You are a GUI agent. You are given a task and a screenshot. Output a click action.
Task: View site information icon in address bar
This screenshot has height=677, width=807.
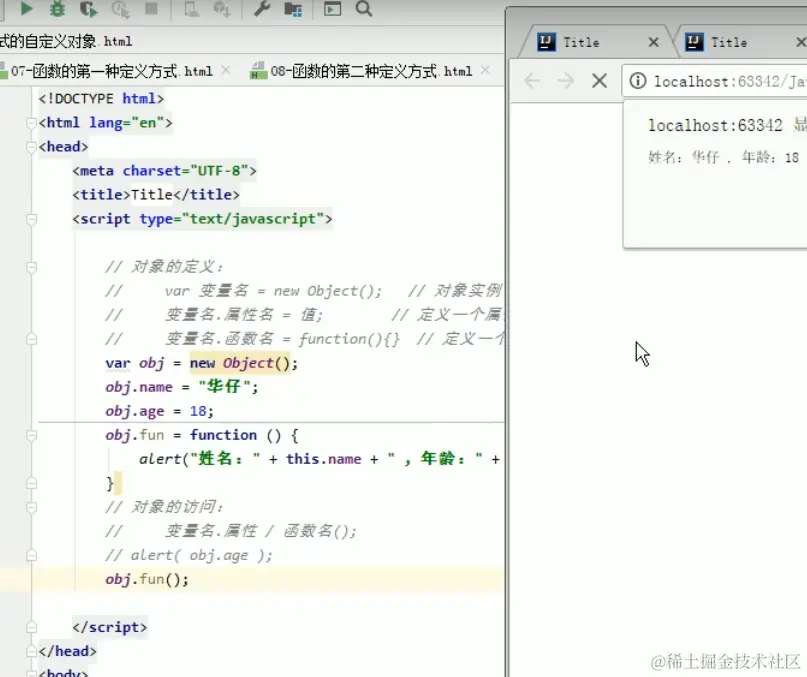638,81
